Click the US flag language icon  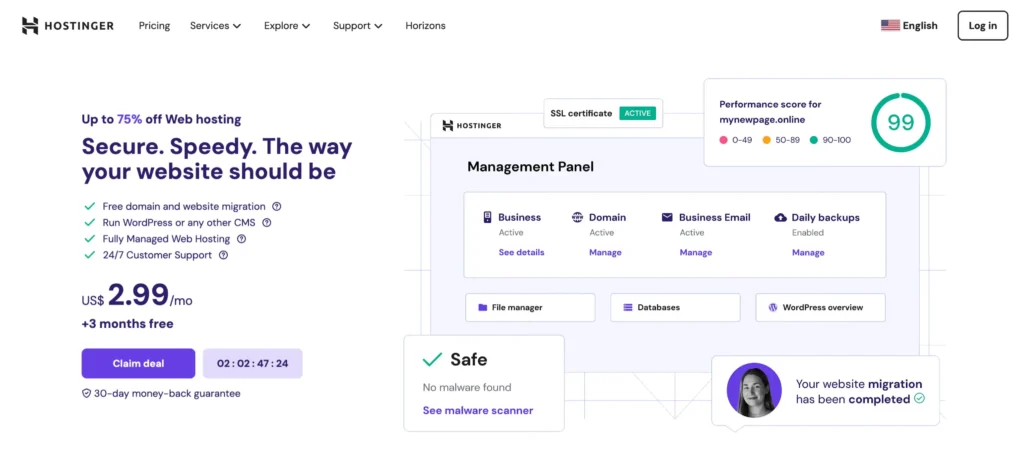coord(890,25)
